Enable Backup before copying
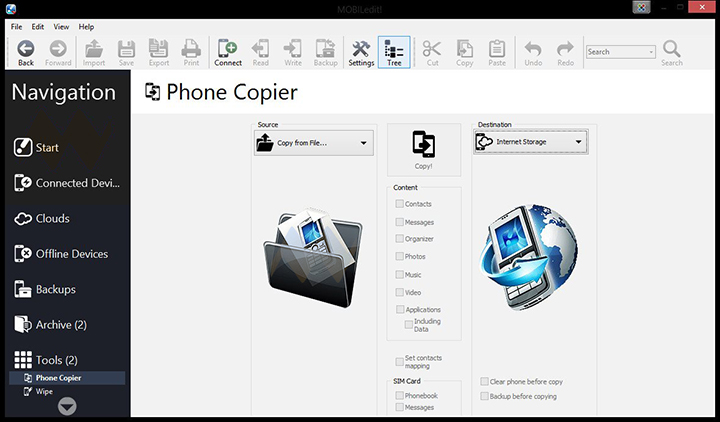Screen dimensions: 720x422 click(484, 396)
